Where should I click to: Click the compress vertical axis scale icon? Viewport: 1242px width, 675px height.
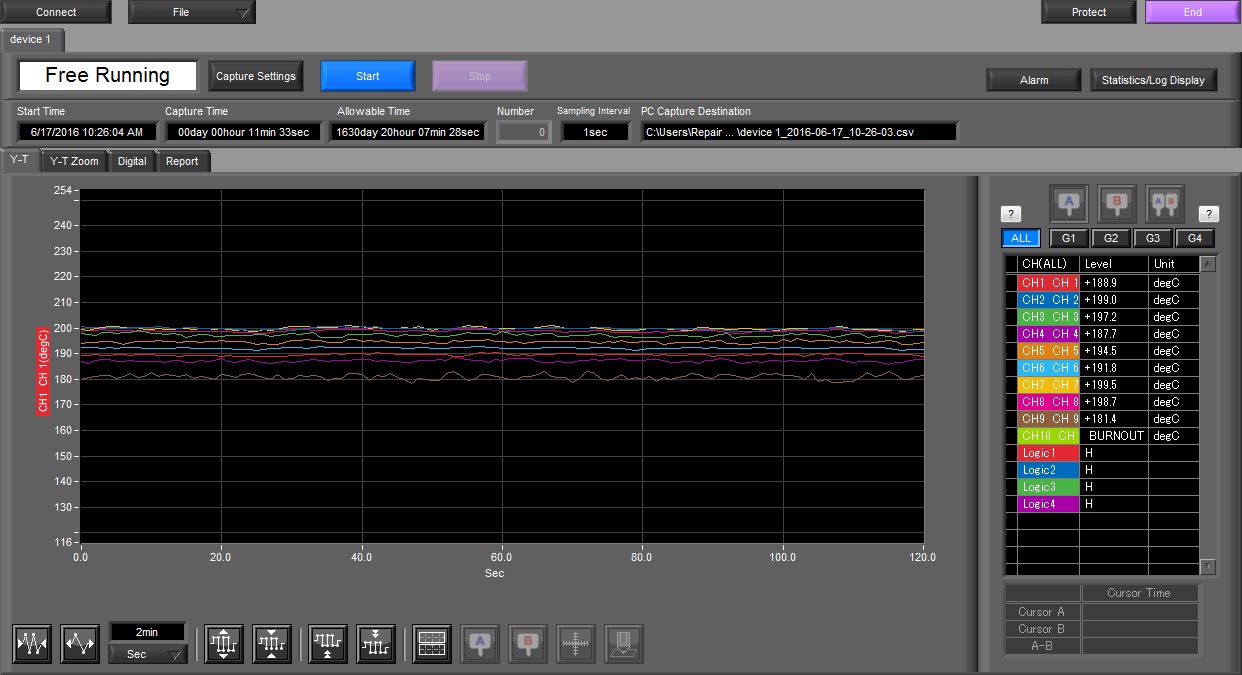(x=270, y=644)
